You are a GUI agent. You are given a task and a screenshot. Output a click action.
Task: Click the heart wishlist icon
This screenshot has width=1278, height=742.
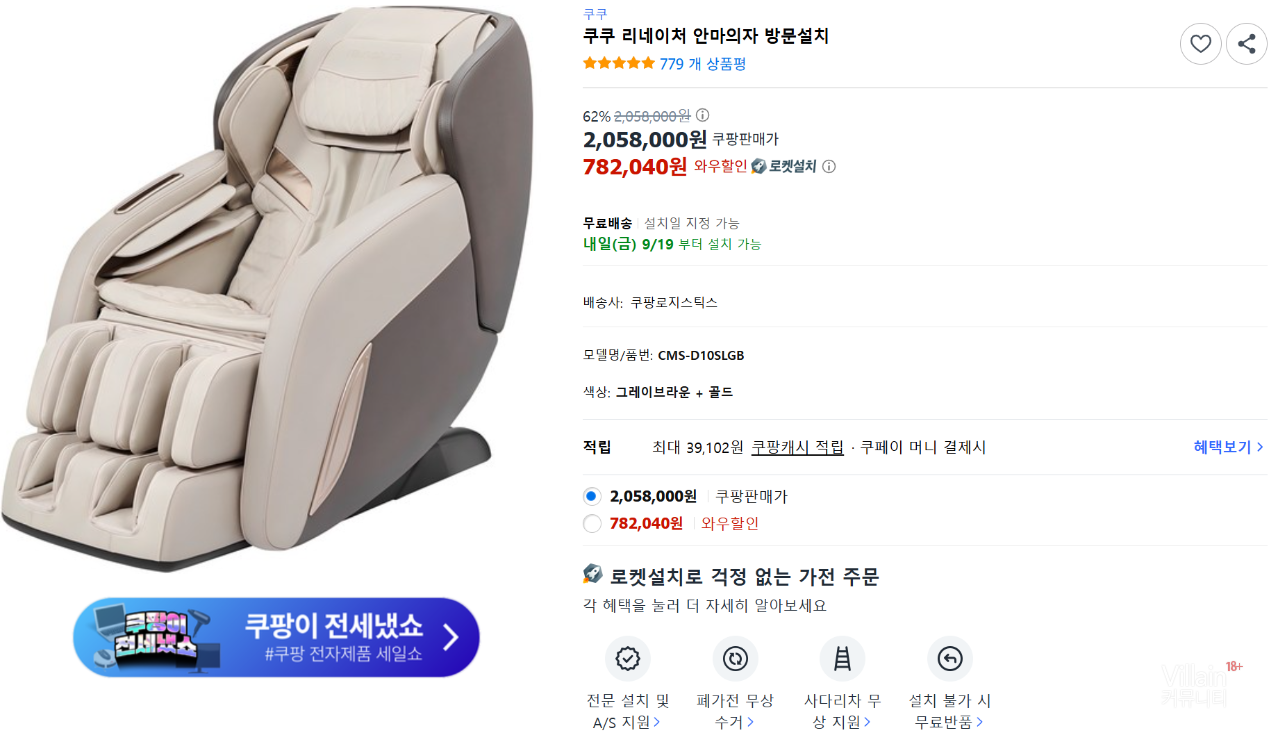[x=1200, y=44]
